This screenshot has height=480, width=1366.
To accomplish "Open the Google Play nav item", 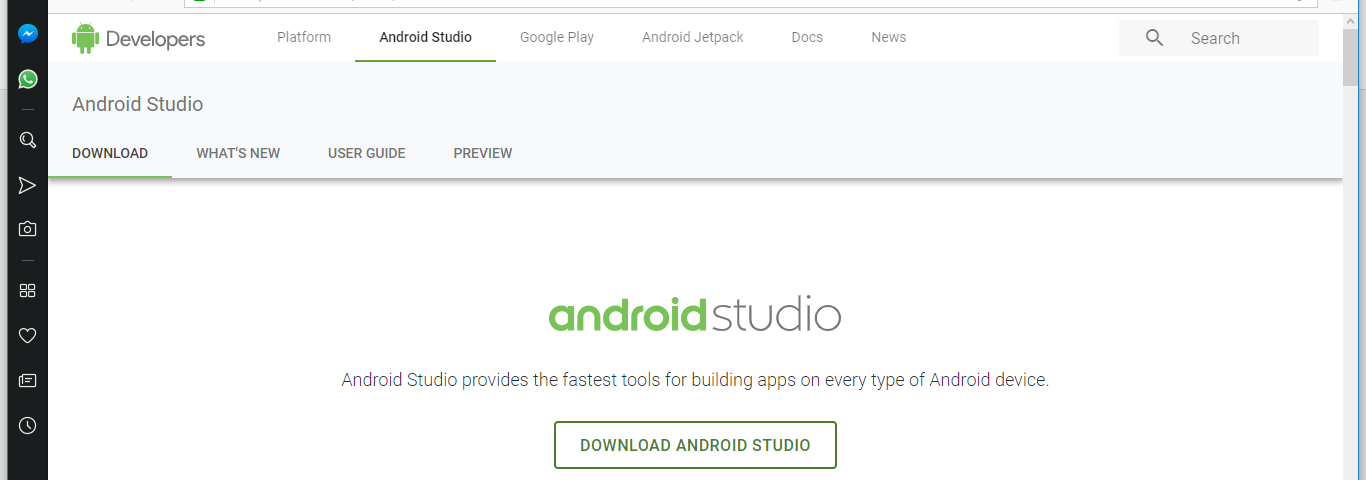I will (x=557, y=37).
